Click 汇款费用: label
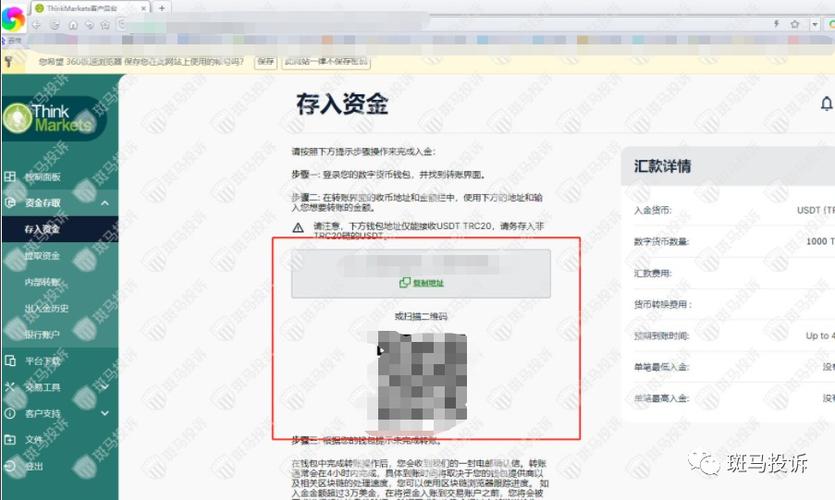 (x=653, y=273)
